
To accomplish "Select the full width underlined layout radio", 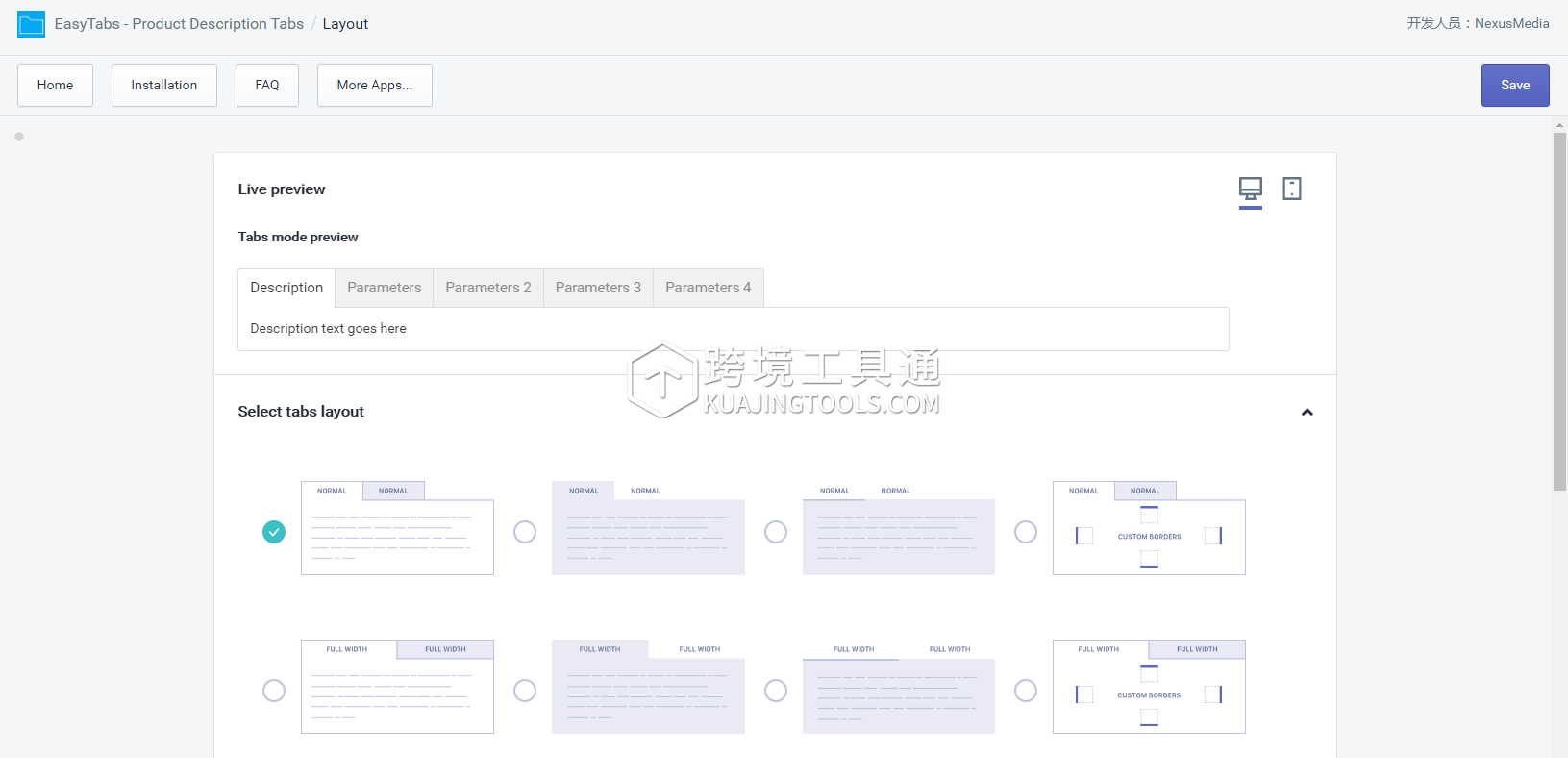I will click(776, 691).
